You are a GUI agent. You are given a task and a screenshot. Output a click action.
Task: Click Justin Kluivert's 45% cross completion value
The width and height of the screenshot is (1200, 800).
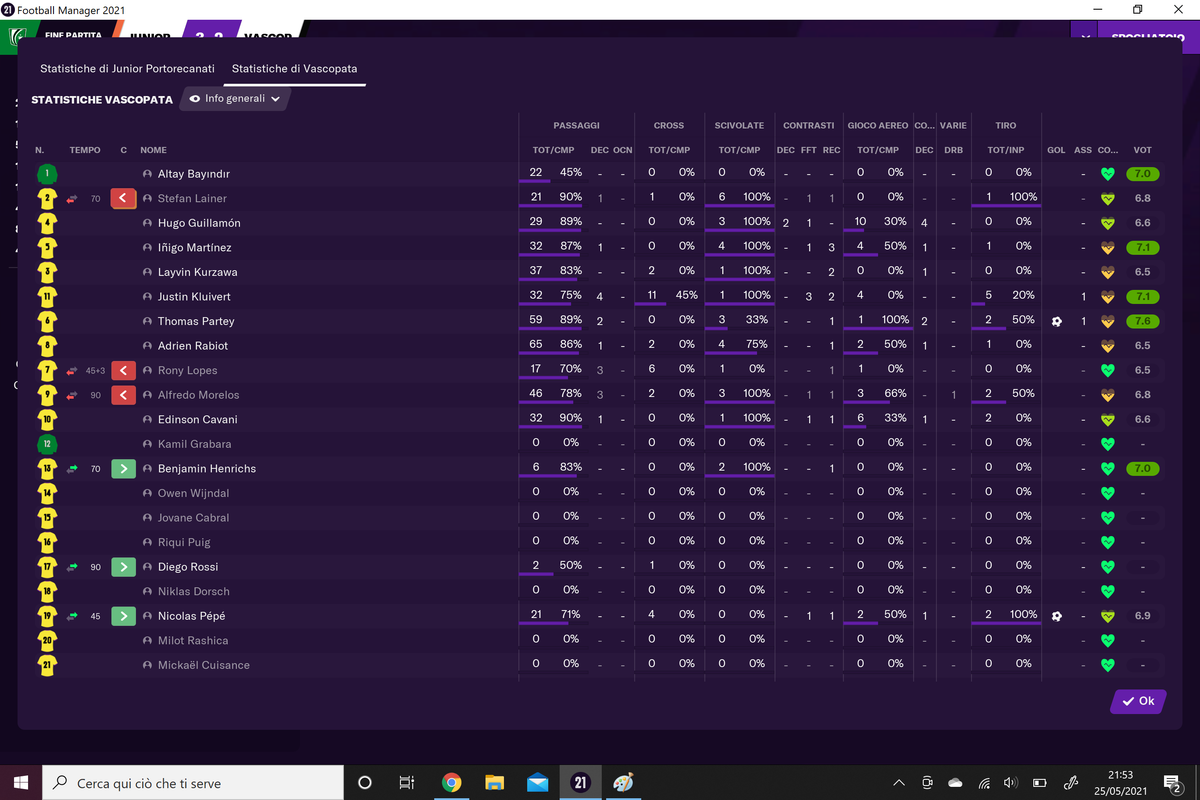coord(686,296)
